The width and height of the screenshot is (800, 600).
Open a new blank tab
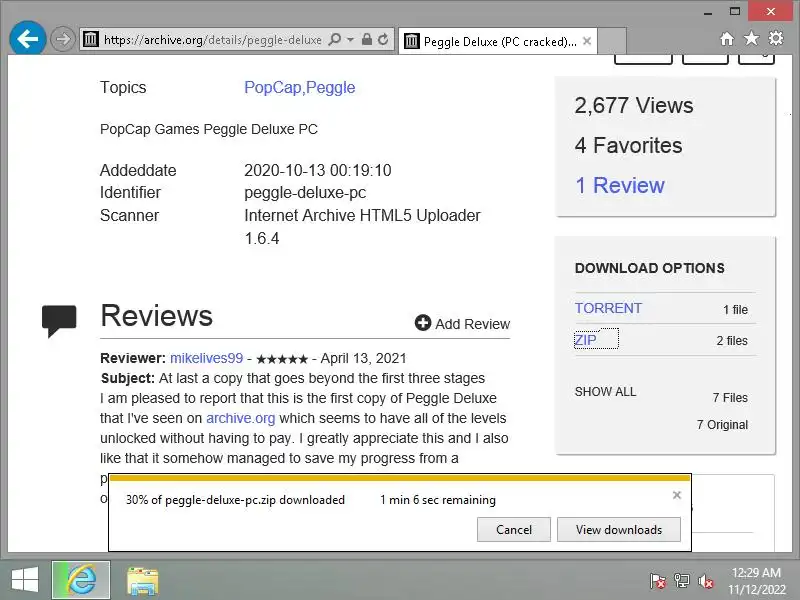click(x=612, y=41)
